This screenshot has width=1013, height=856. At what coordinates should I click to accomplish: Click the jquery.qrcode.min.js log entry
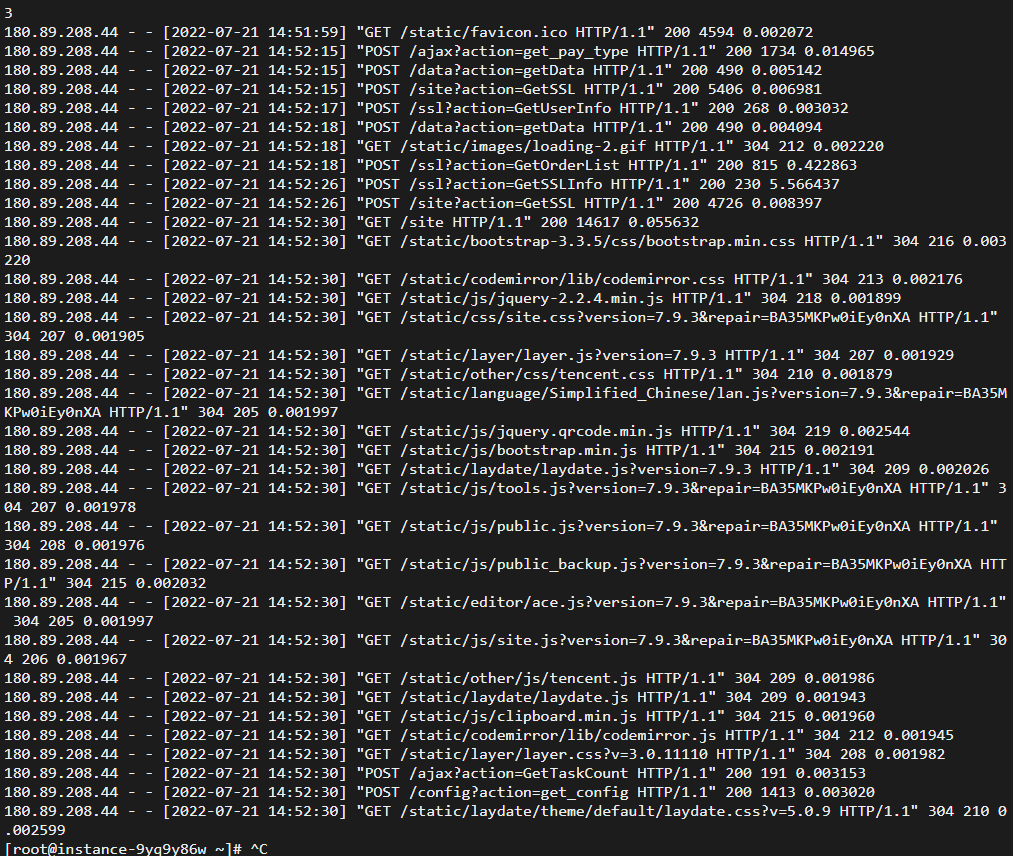[457, 431]
